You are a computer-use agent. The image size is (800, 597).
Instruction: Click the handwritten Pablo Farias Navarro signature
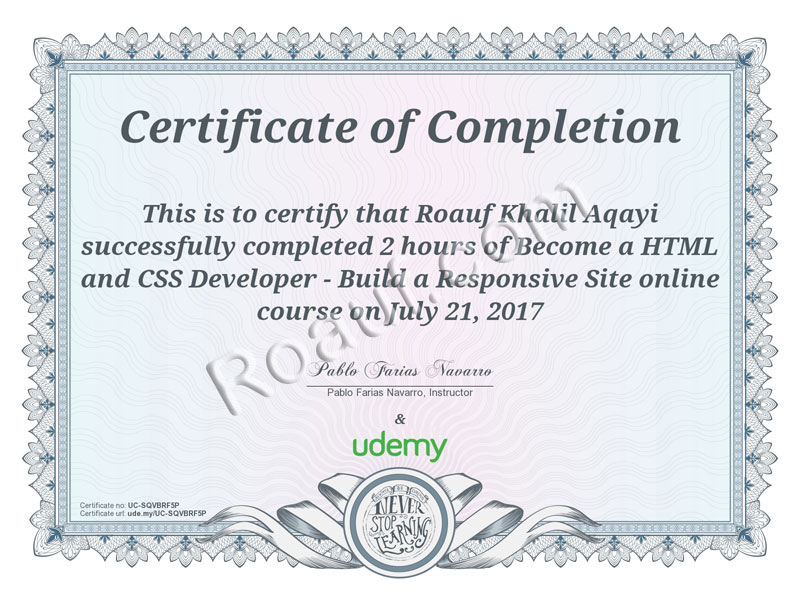click(x=400, y=372)
